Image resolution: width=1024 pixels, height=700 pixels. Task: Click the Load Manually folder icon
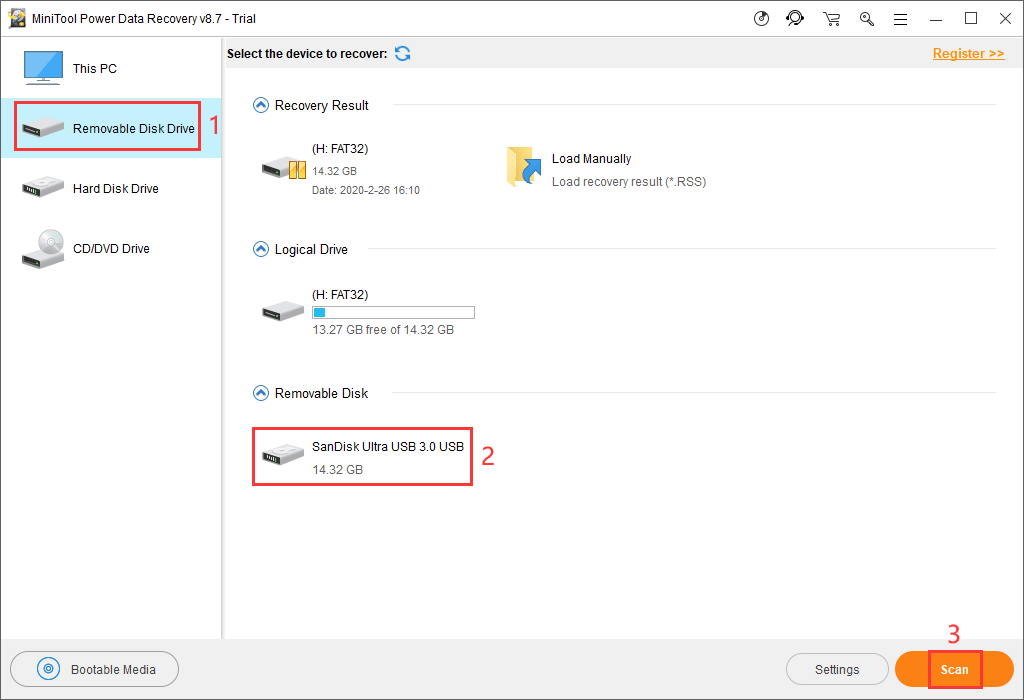pos(524,167)
